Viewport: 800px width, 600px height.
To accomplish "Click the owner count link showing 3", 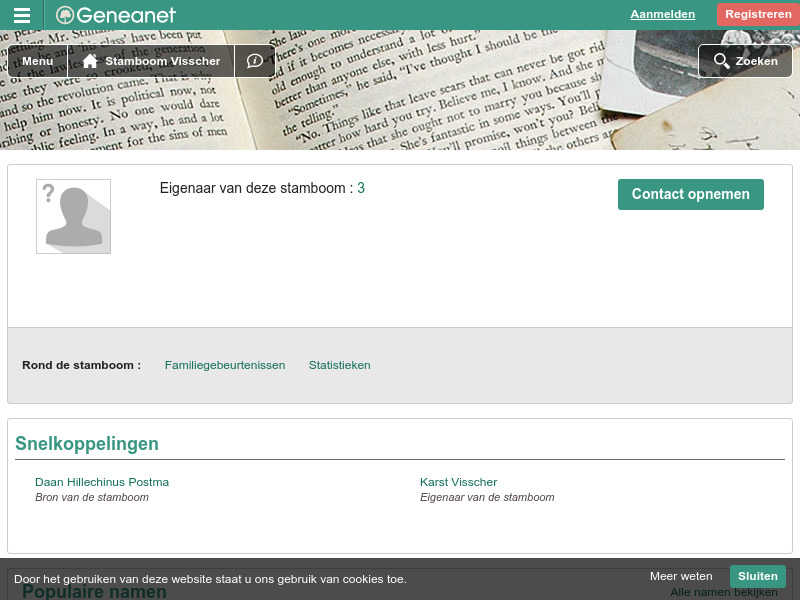I will 361,188.
